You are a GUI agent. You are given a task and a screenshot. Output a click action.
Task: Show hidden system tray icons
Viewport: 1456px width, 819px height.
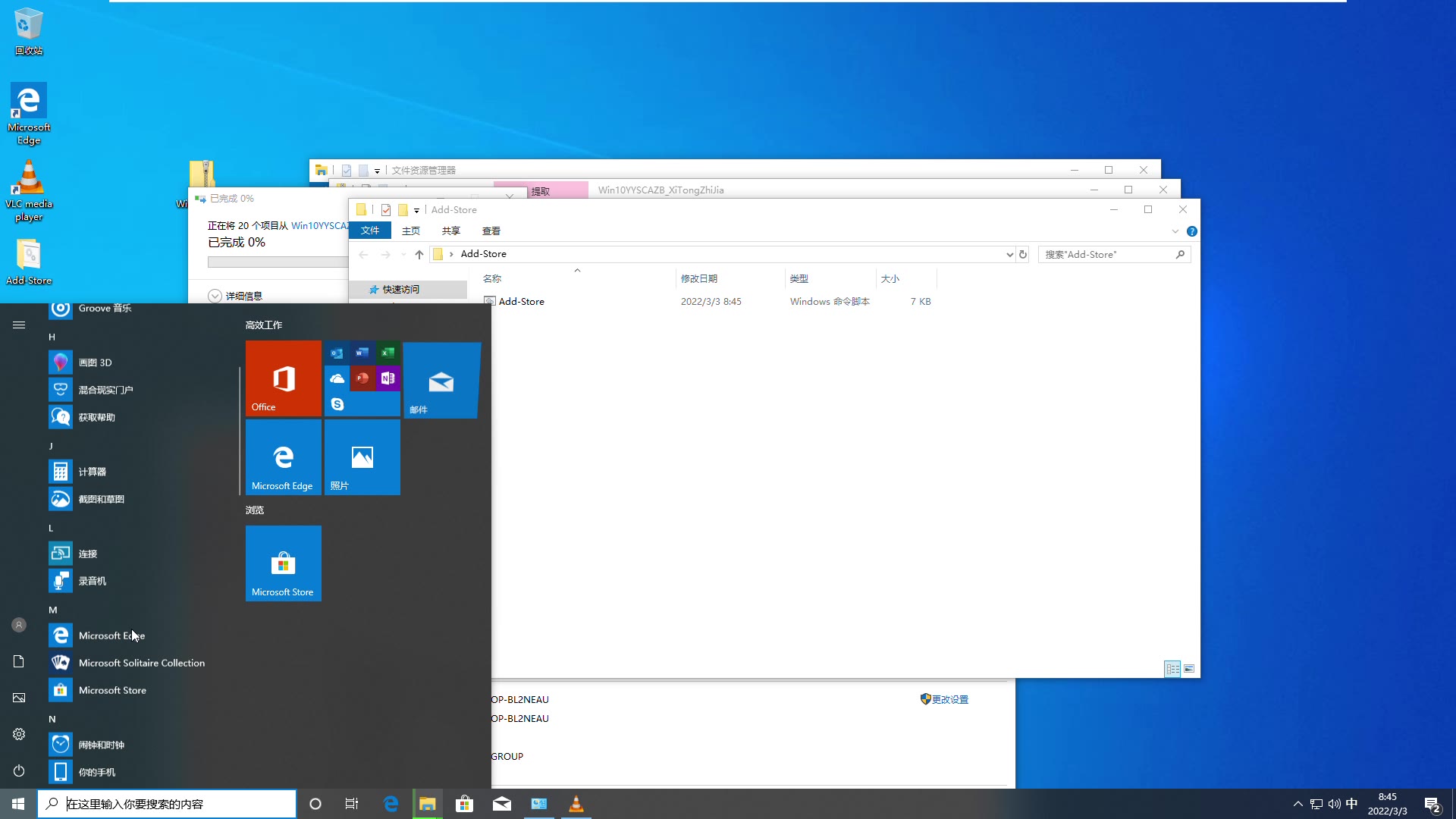point(1298,804)
